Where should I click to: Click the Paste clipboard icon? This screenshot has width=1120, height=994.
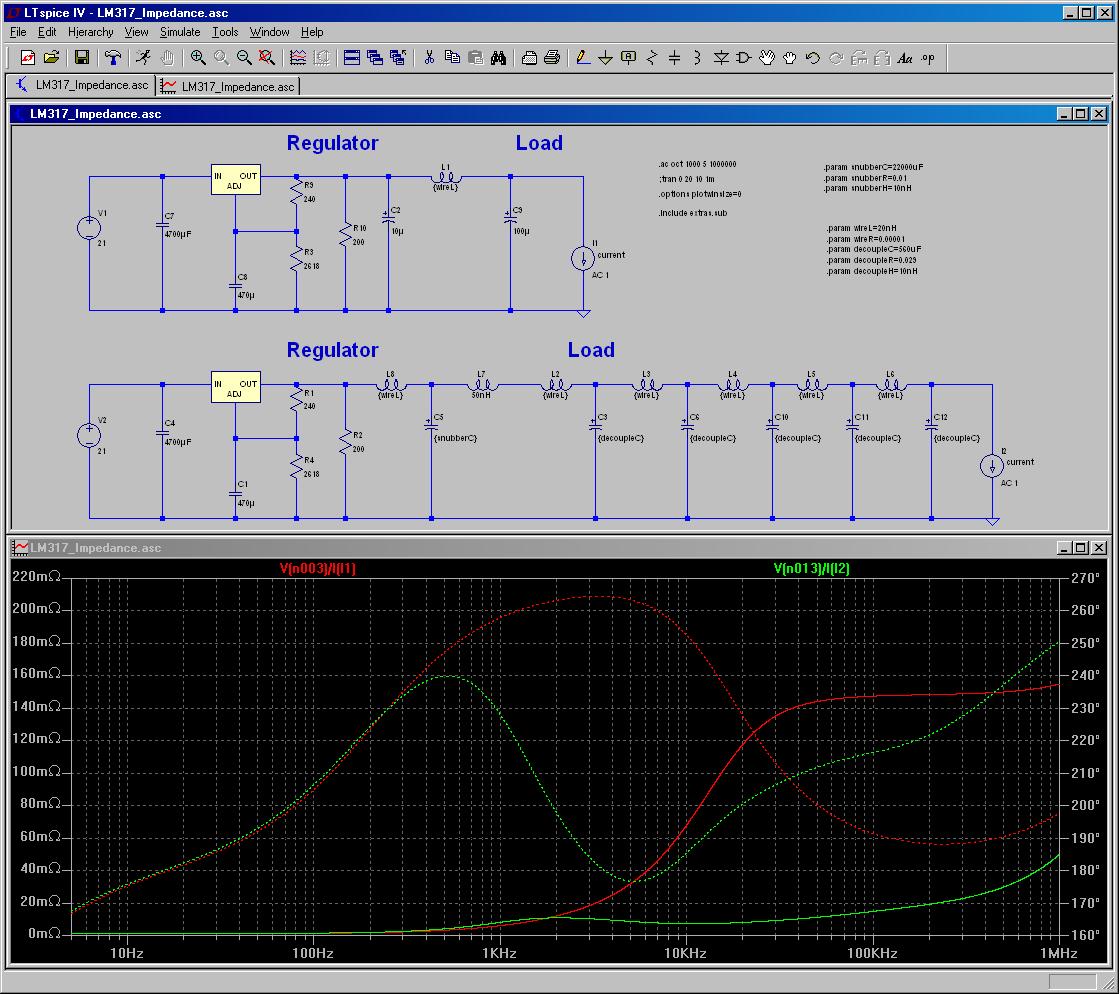point(475,58)
